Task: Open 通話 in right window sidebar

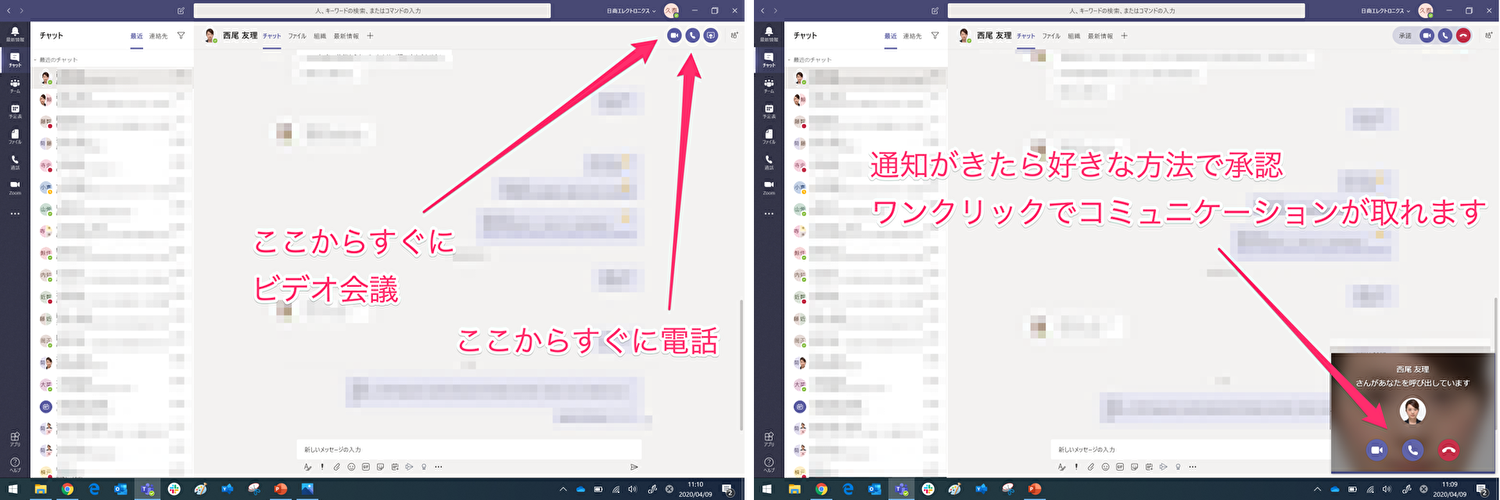Action: tap(769, 162)
